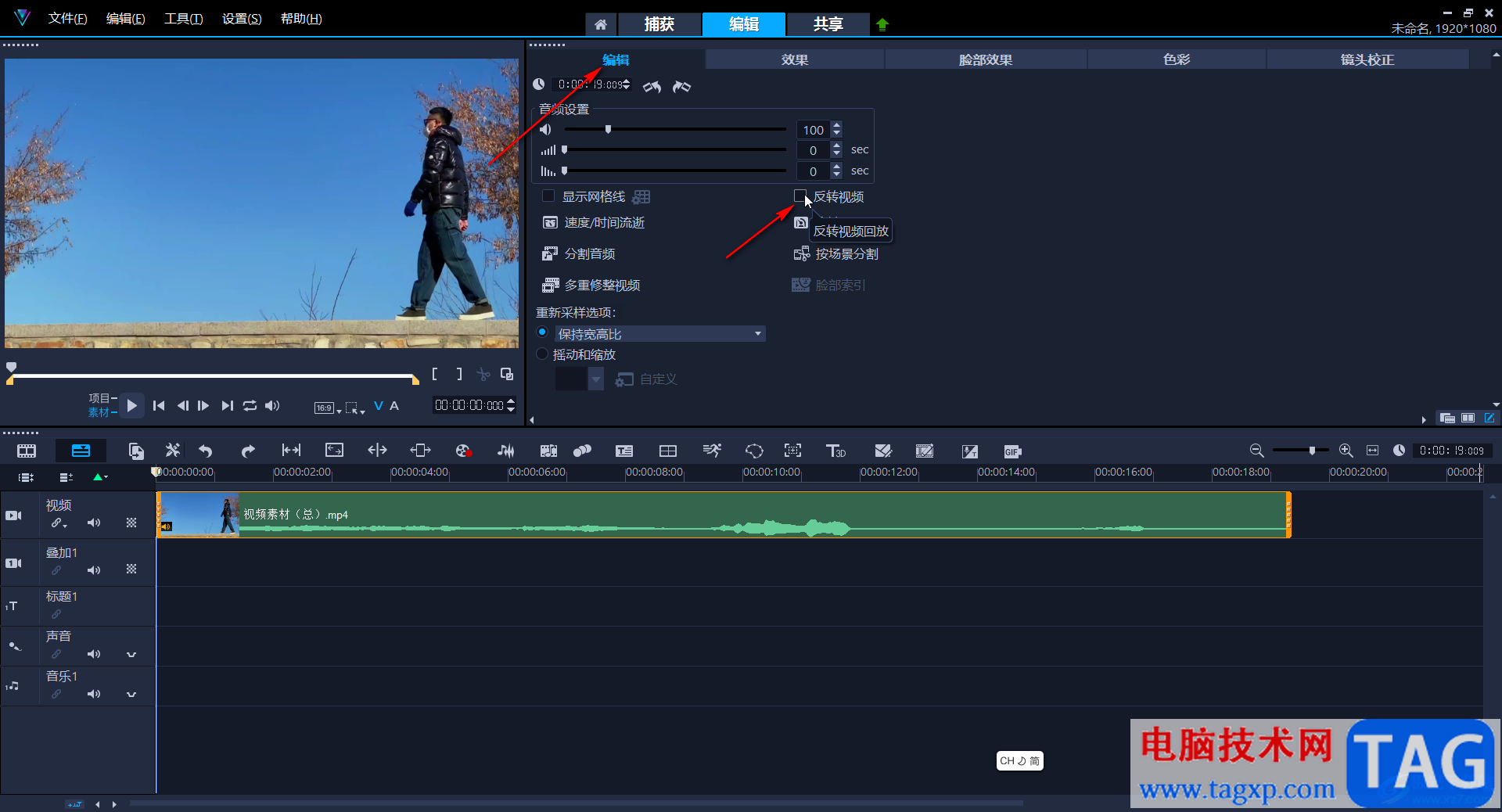Zoom out on the timeline
The height and width of the screenshot is (812, 1502).
click(x=1256, y=451)
